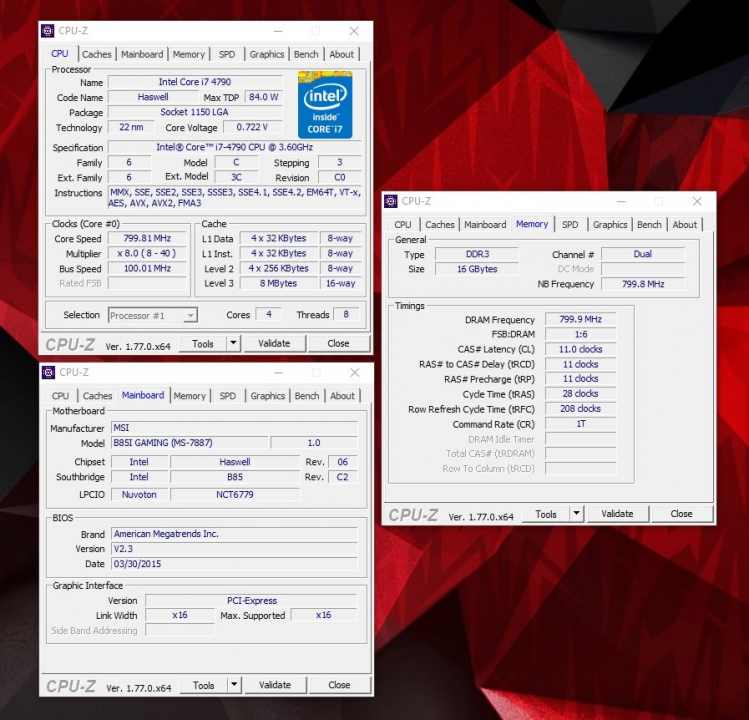Click the NB Frequency value 799.8 MHz

[x=643, y=284]
